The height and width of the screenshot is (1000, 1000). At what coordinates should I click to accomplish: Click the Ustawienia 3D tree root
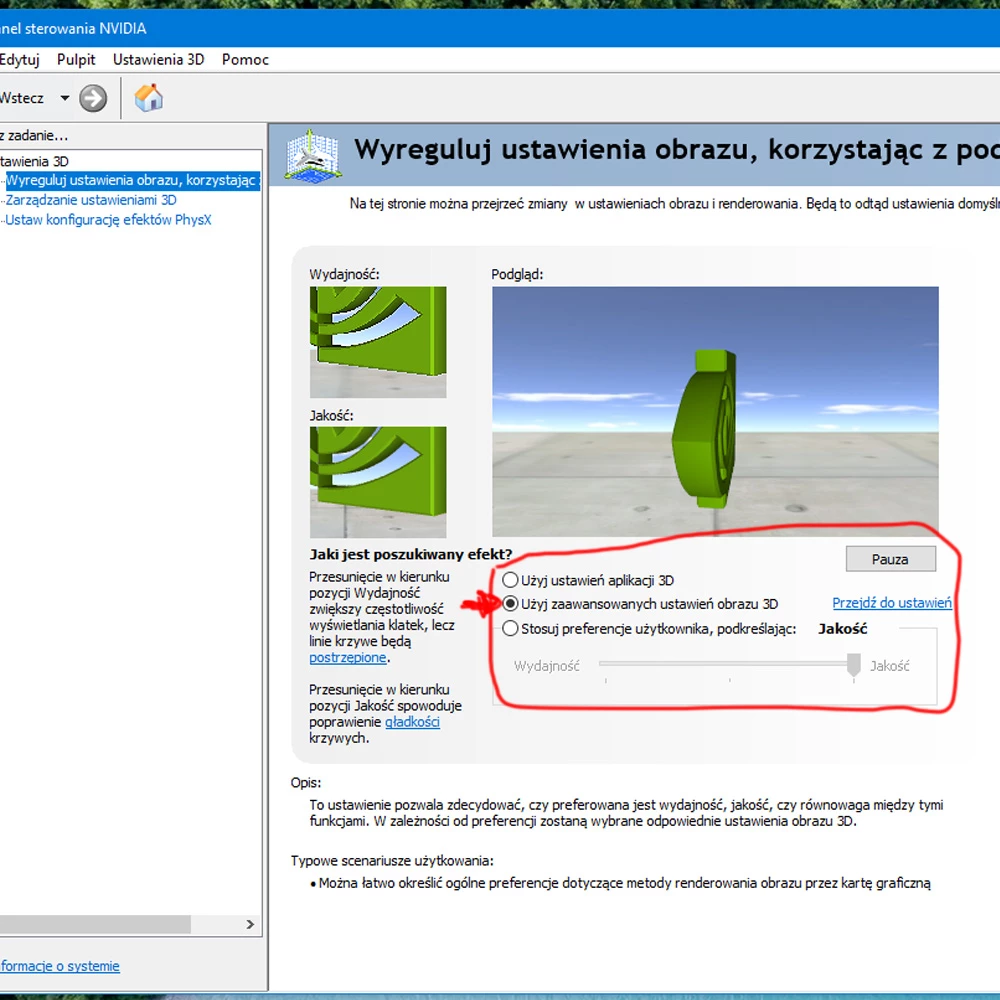[x=34, y=161]
